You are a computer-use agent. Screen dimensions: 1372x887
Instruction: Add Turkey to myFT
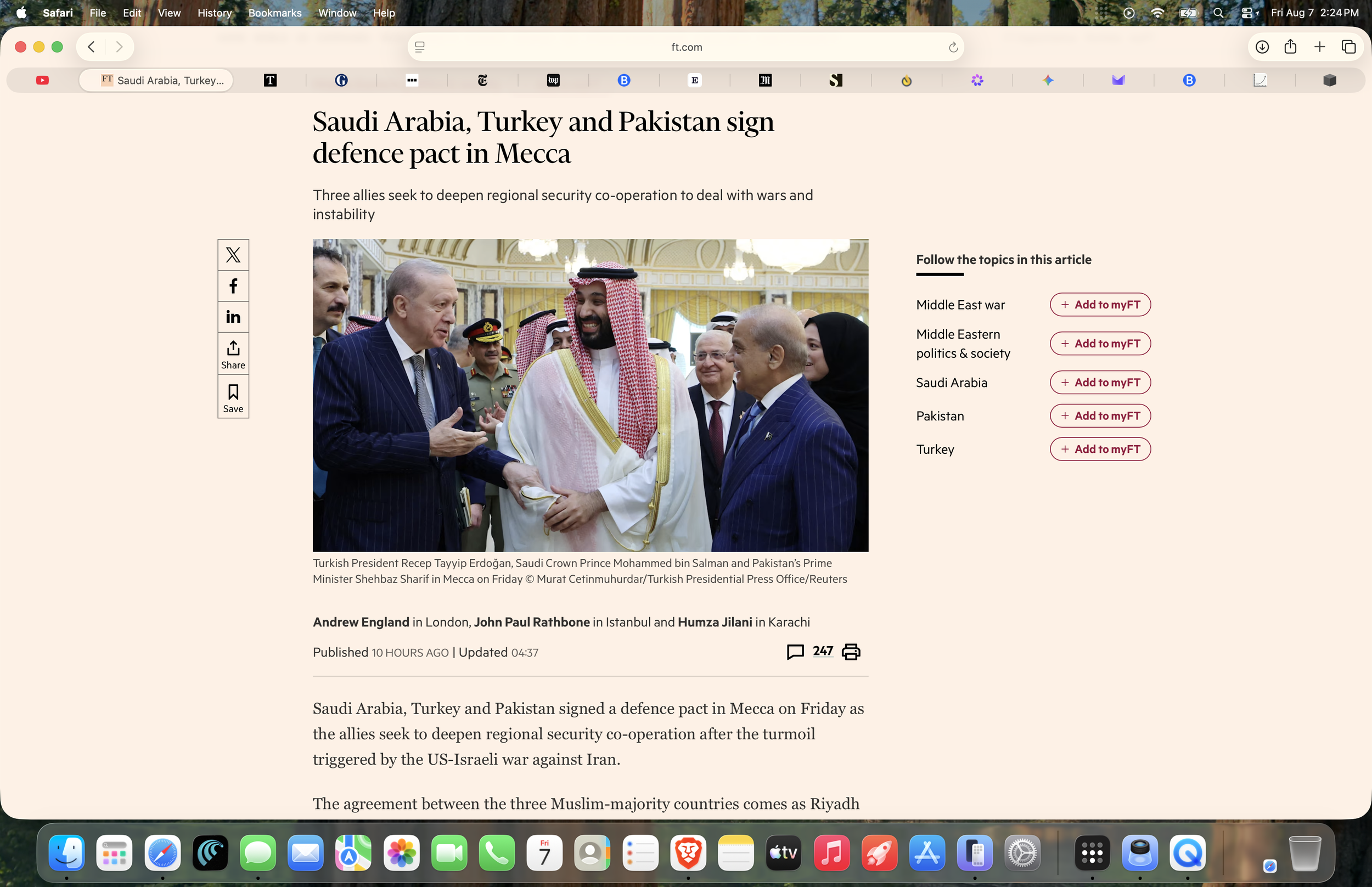click(x=1100, y=449)
